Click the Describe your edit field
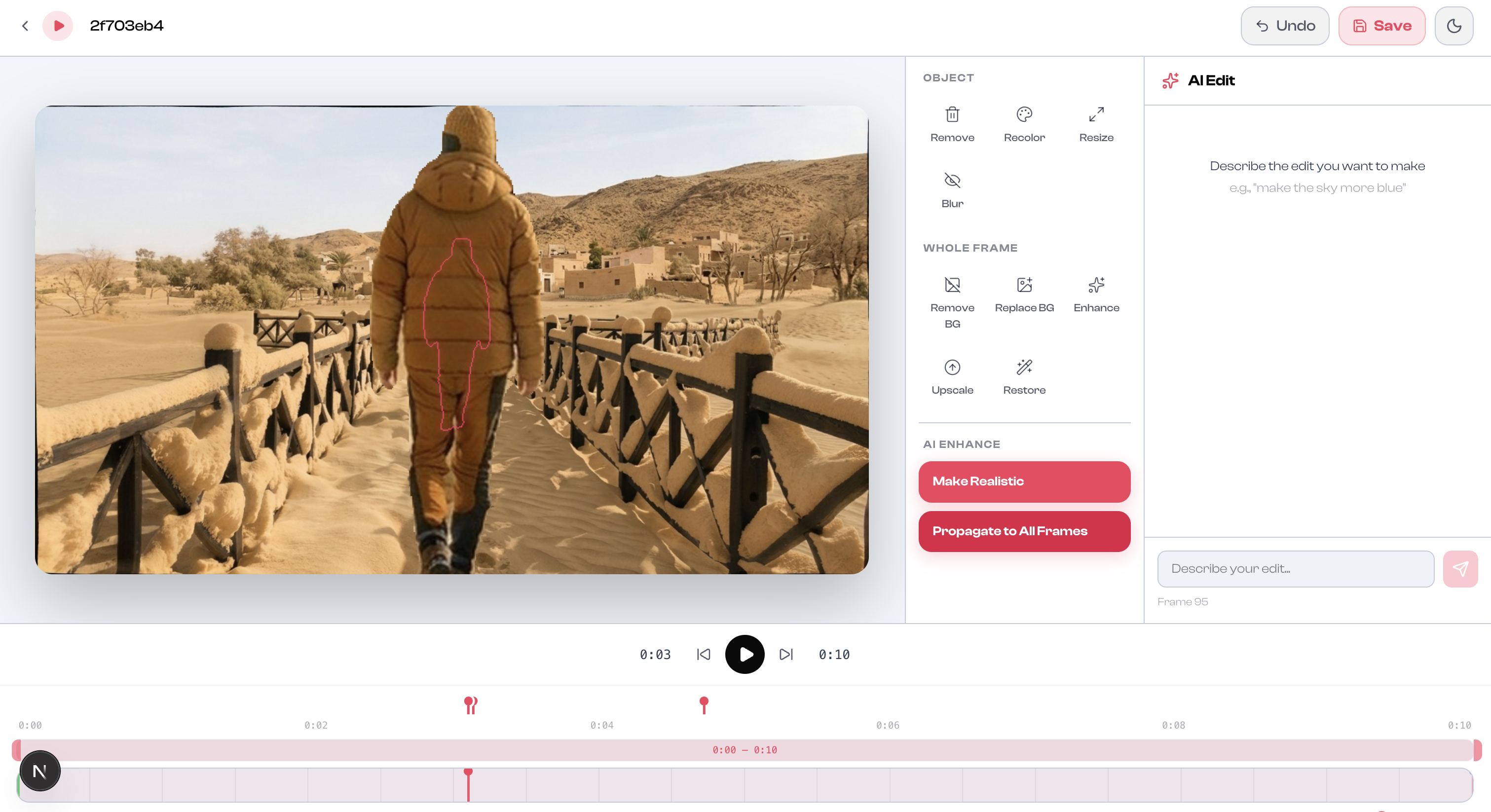Viewport: 1491px width, 812px height. point(1295,568)
